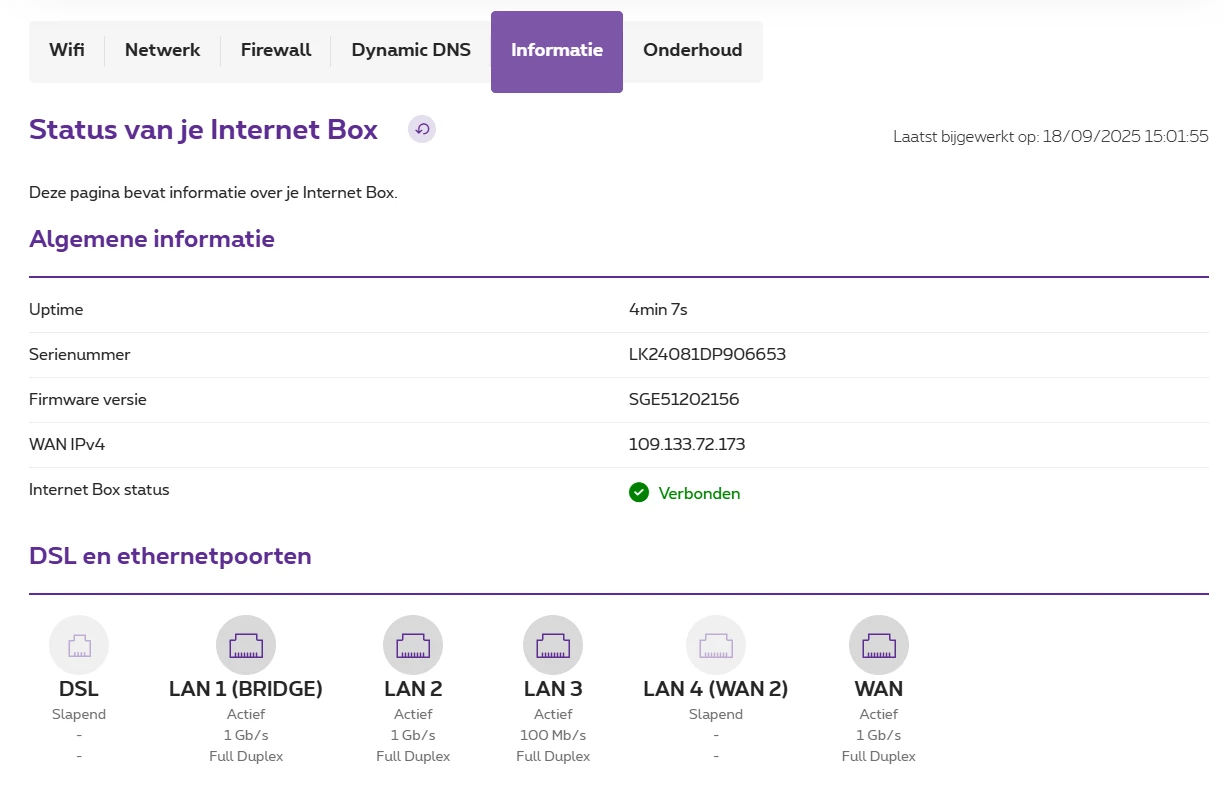Click the LAN 3 port icon
This screenshot has height=787, width=1224.
click(x=553, y=645)
